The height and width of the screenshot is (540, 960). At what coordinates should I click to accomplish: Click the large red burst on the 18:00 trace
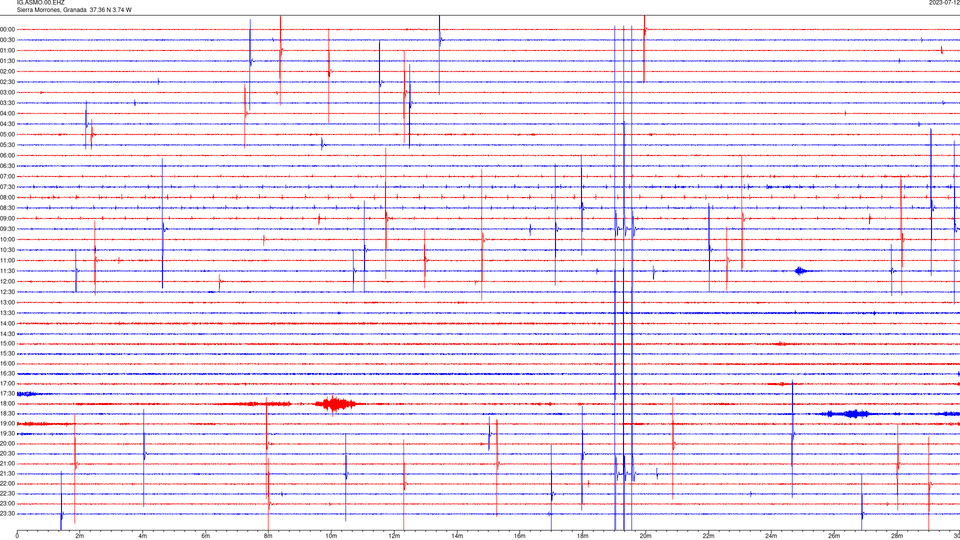(335, 404)
